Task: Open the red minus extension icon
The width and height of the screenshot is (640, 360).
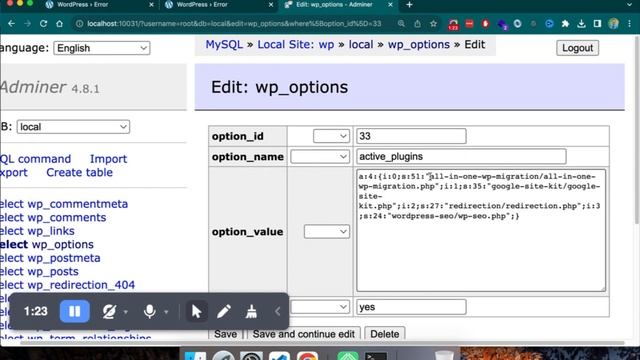Action: tap(469, 24)
